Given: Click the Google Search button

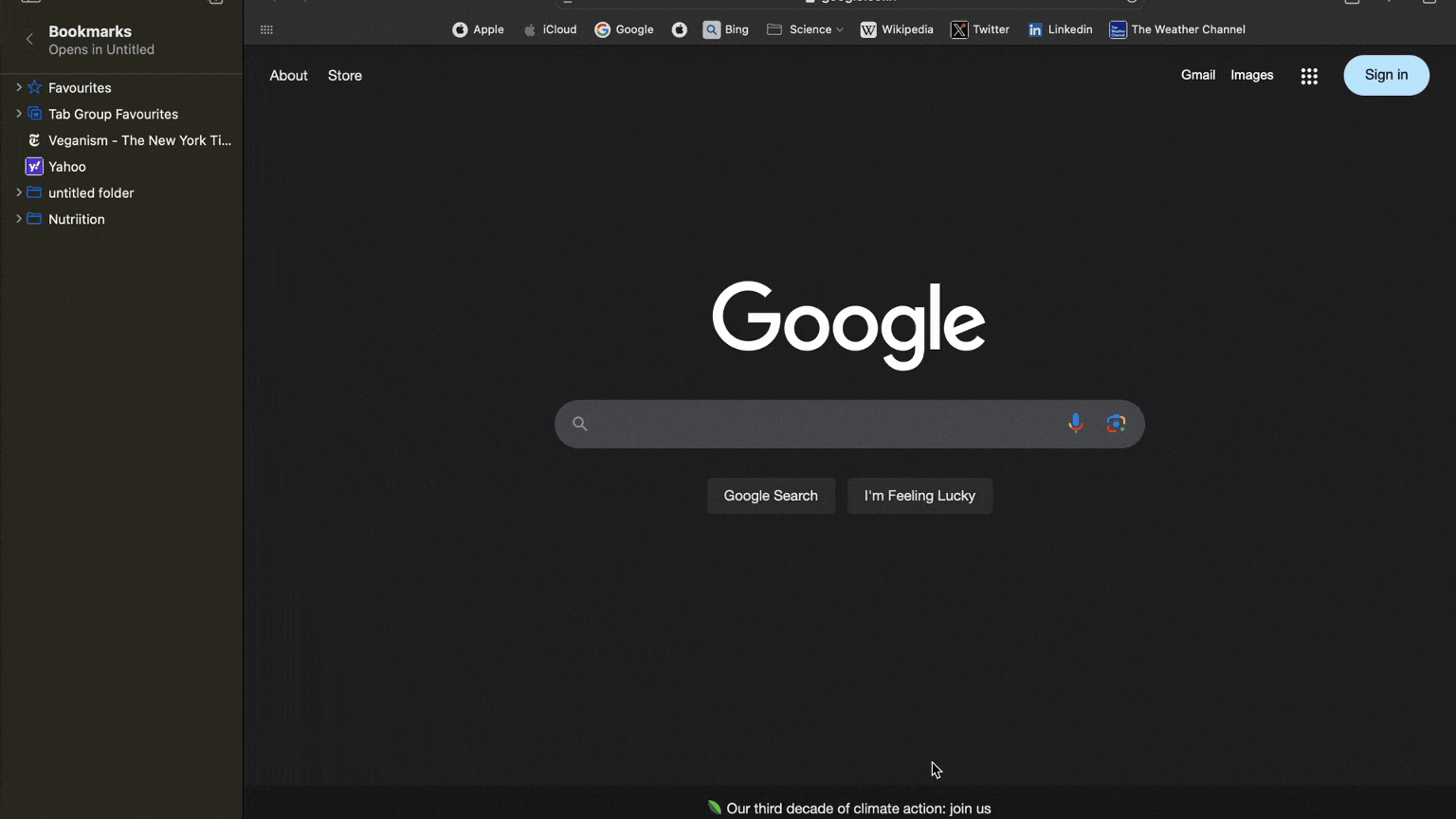Looking at the screenshot, I should 771,496.
